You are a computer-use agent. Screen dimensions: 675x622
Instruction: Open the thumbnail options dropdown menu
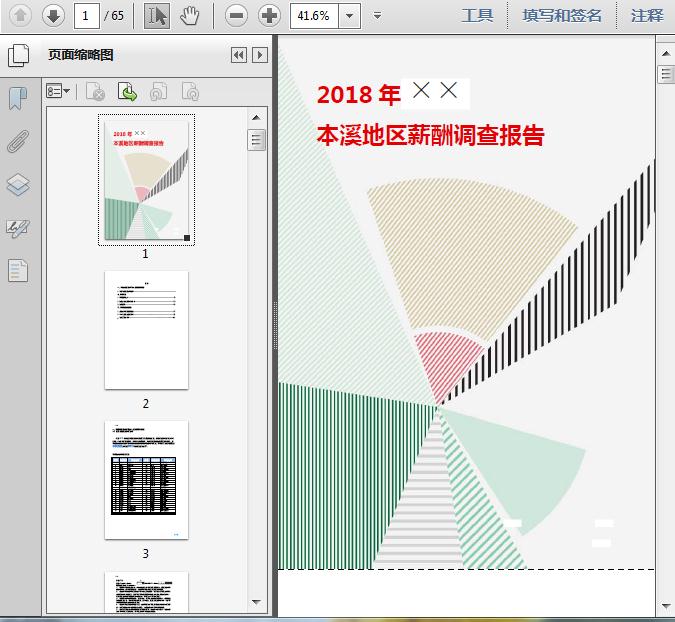pyautogui.click(x=58, y=91)
